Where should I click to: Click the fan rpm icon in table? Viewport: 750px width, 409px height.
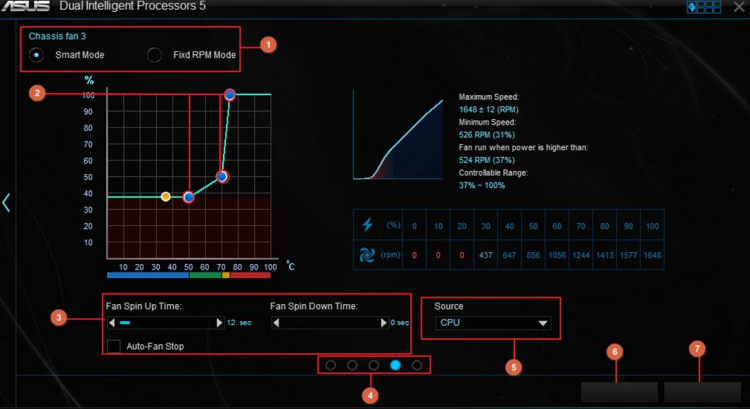point(367,255)
